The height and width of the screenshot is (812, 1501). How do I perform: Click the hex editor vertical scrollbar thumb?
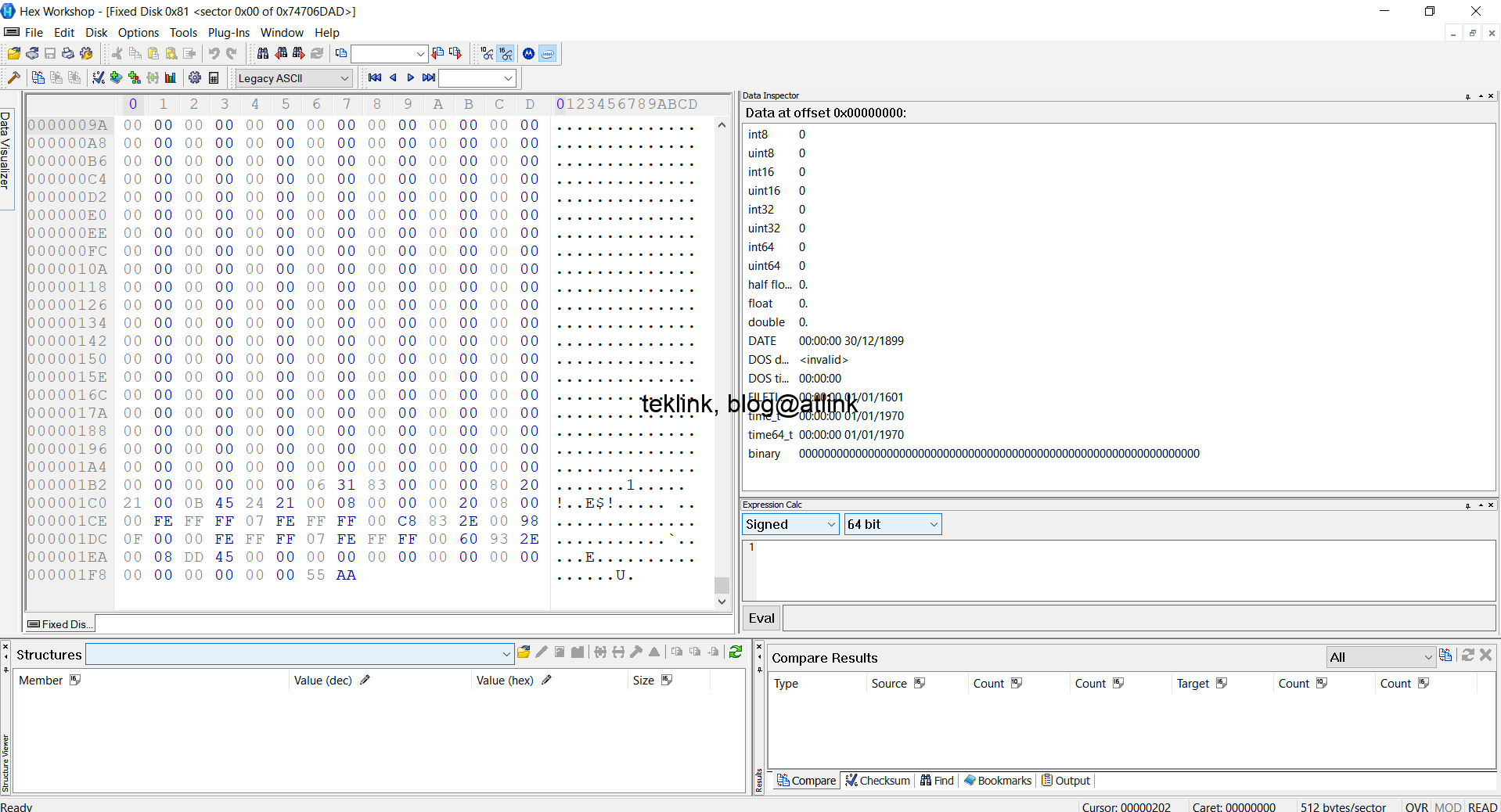click(722, 585)
